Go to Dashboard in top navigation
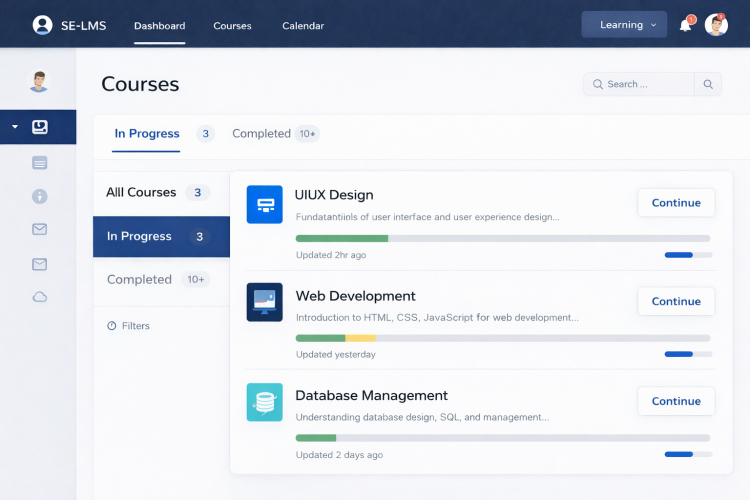 [x=159, y=26]
